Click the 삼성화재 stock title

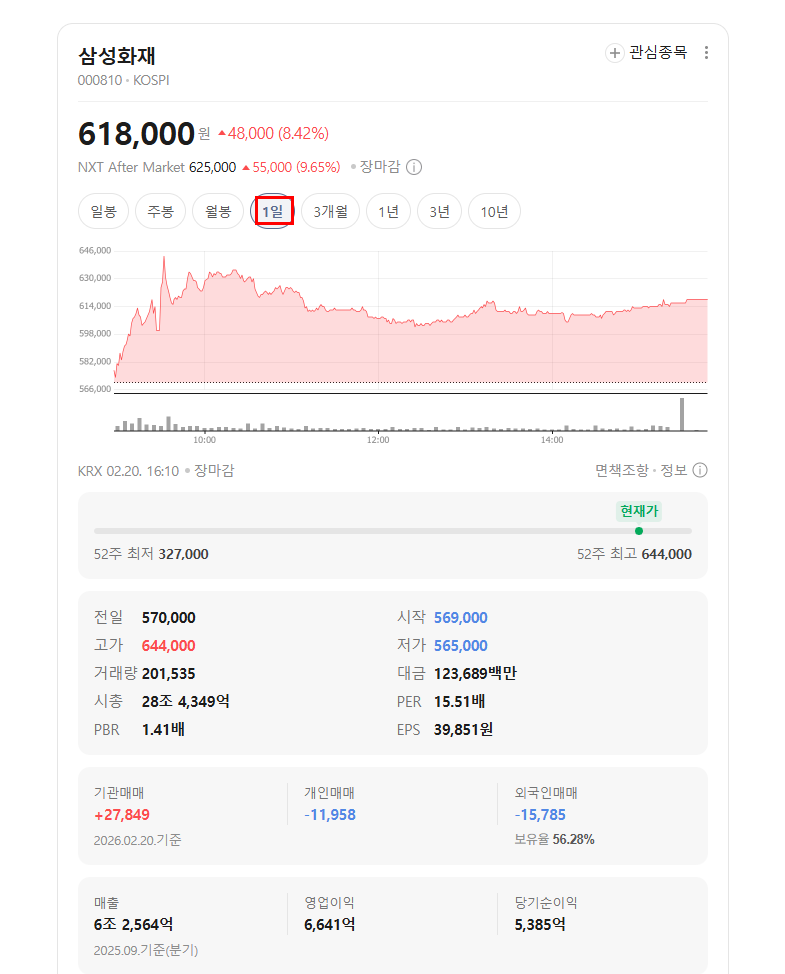117,56
